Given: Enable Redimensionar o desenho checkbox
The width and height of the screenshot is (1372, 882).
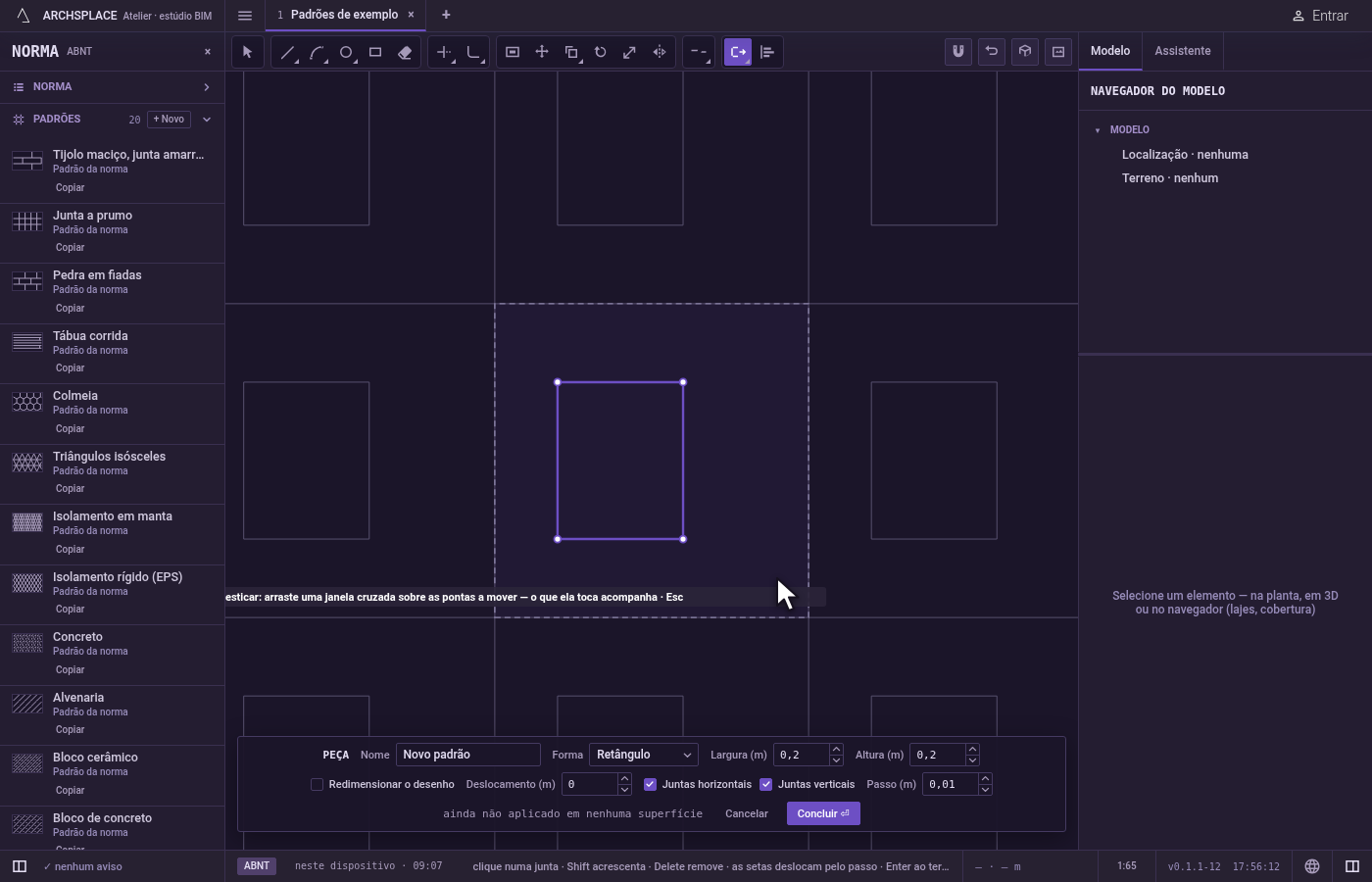Looking at the screenshot, I should click(x=317, y=784).
